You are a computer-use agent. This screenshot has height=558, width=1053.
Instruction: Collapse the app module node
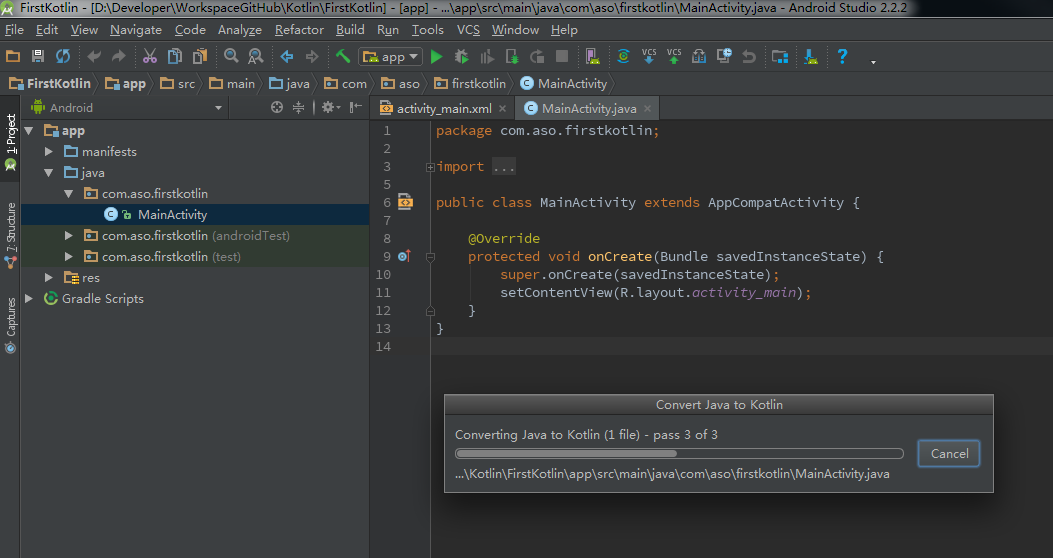pos(29,131)
